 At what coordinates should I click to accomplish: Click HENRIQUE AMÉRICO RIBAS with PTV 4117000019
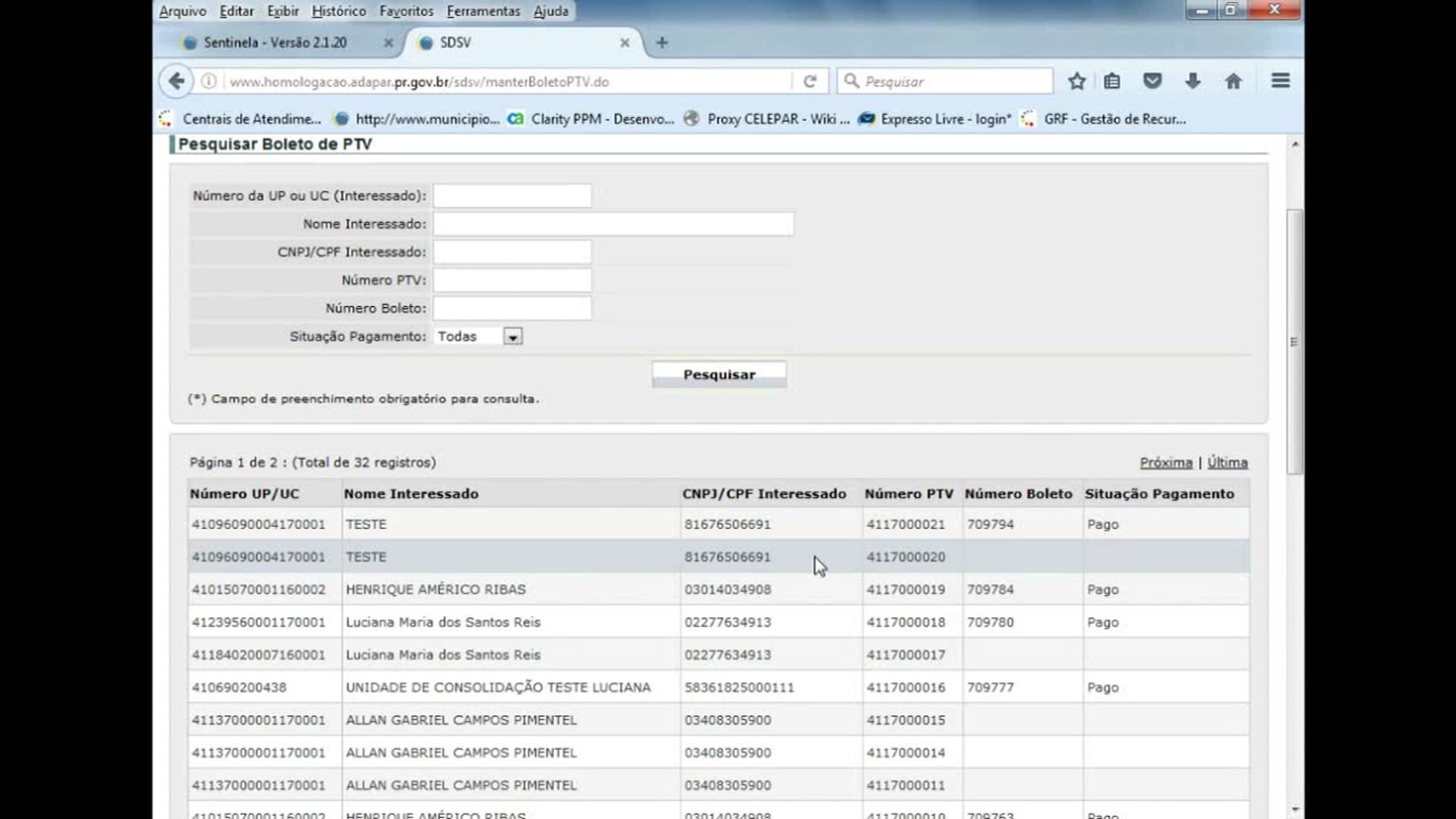pos(436,589)
